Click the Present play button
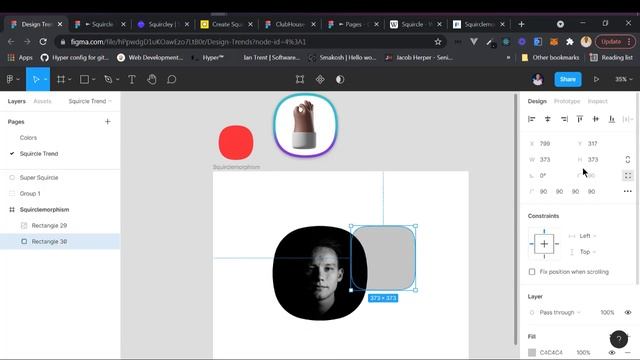Screen dimensions: 640x360 point(596,79)
